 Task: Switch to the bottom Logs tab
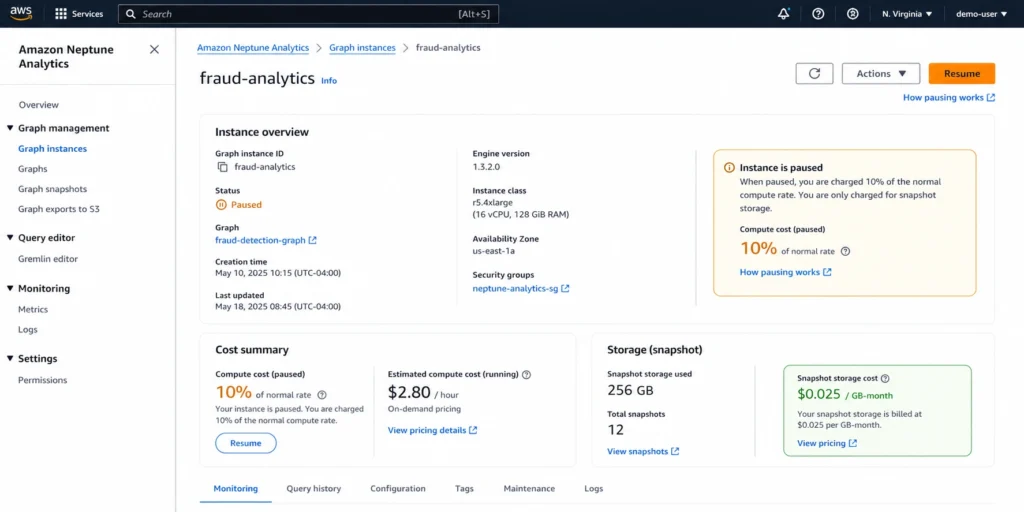[594, 488]
